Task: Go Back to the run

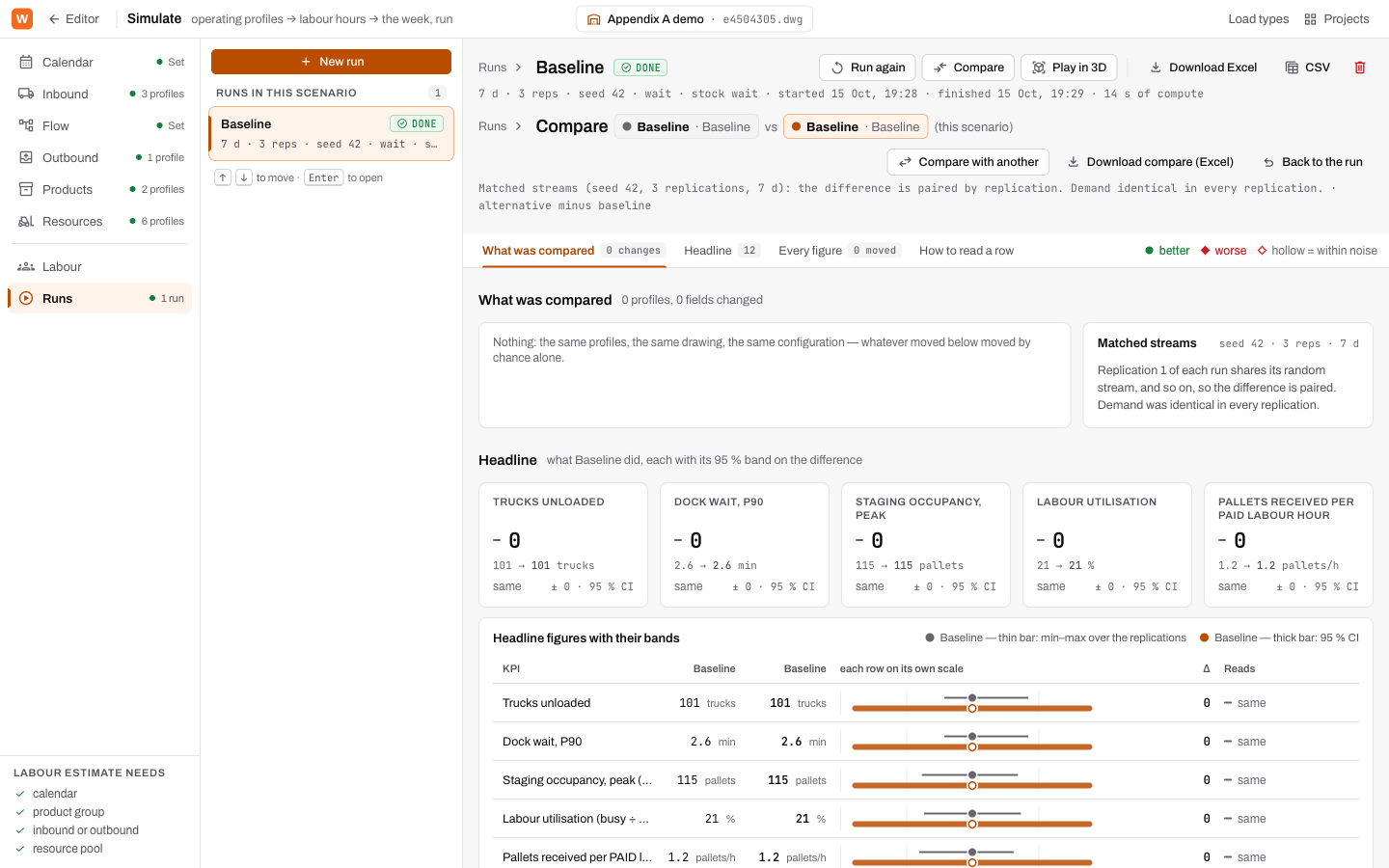Action: click(x=1312, y=162)
